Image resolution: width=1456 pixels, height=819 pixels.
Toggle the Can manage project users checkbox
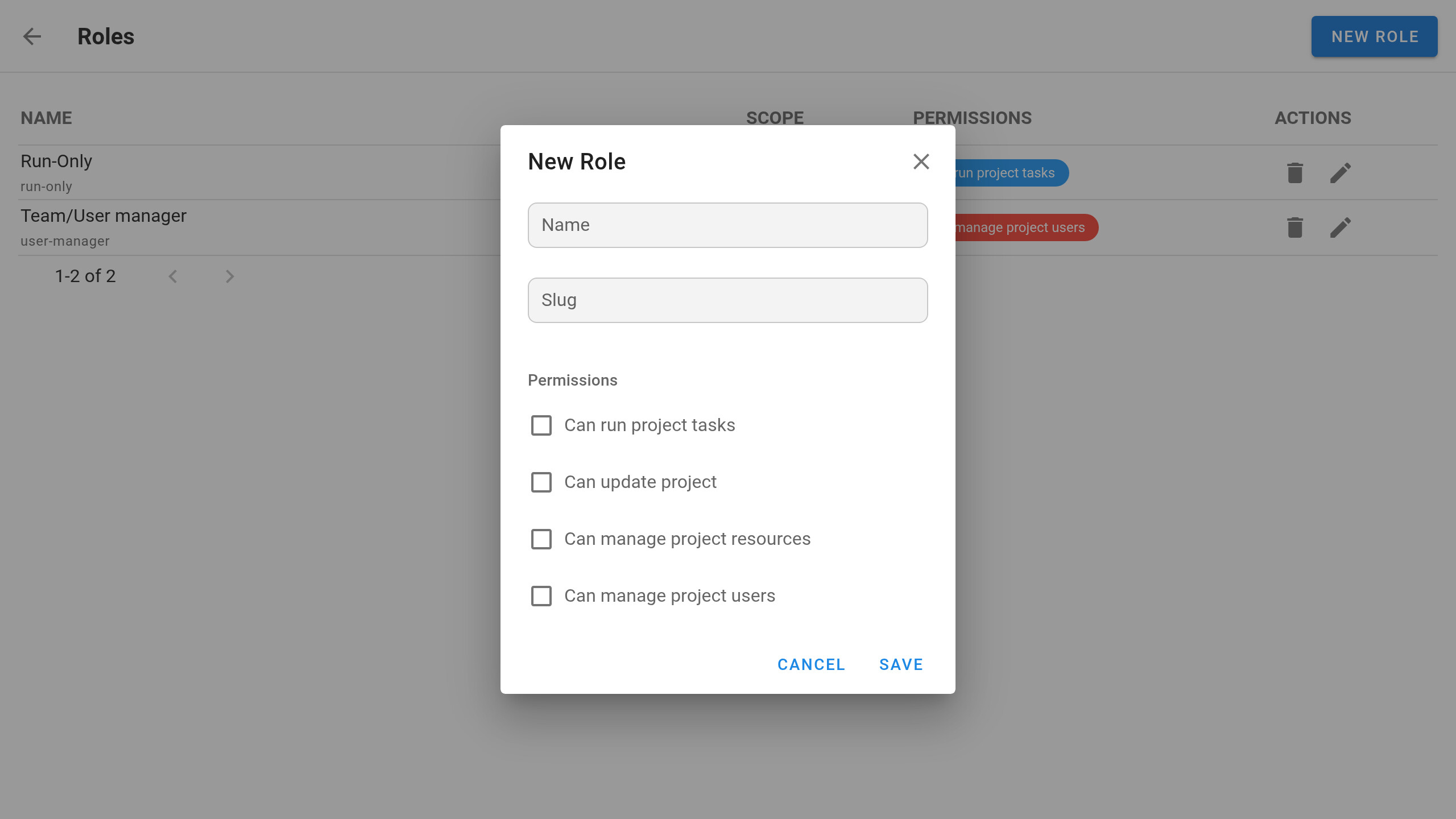pos(541,596)
